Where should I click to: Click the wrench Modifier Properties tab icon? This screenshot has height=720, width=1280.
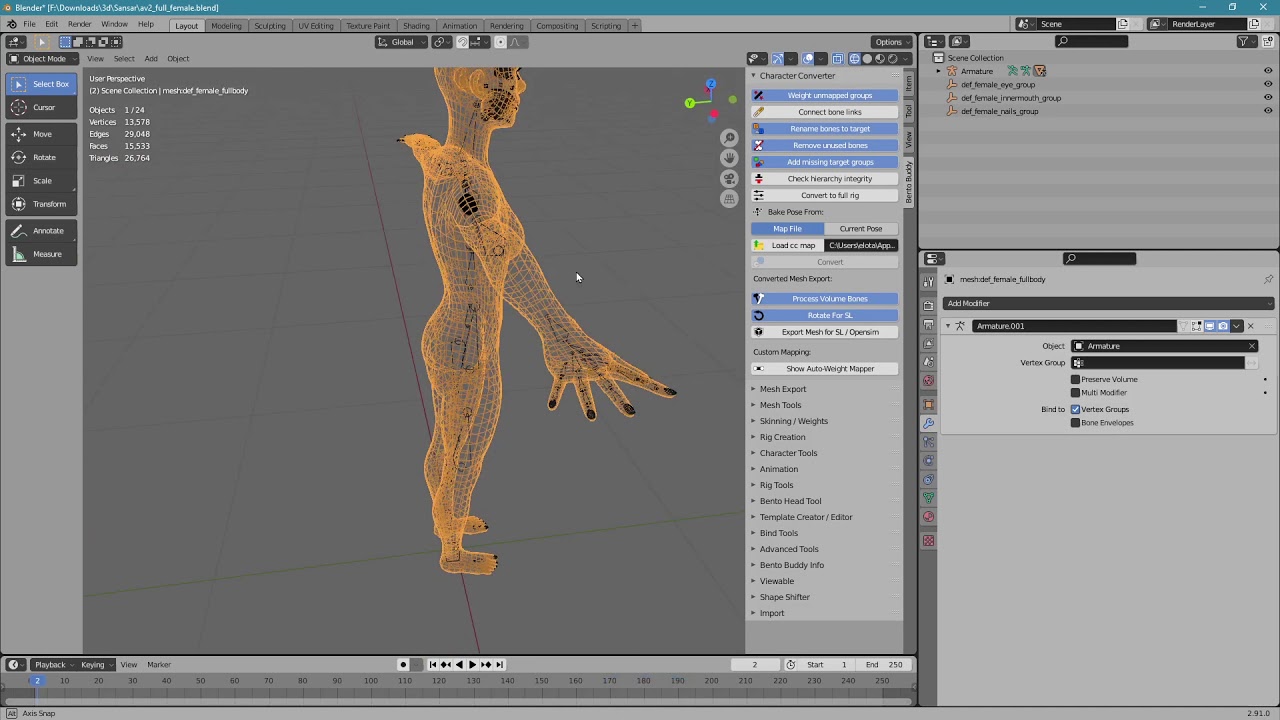[929, 424]
